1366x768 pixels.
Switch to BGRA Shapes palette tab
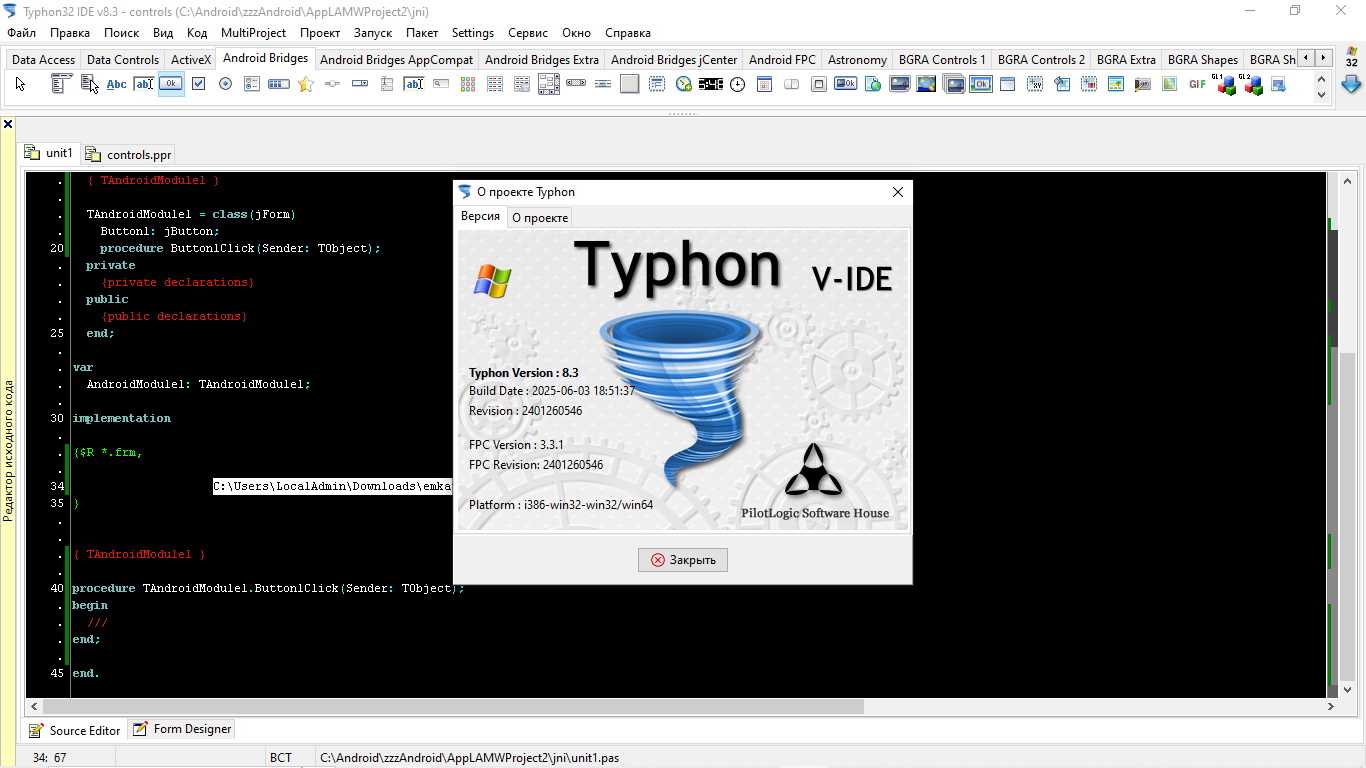point(1203,59)
